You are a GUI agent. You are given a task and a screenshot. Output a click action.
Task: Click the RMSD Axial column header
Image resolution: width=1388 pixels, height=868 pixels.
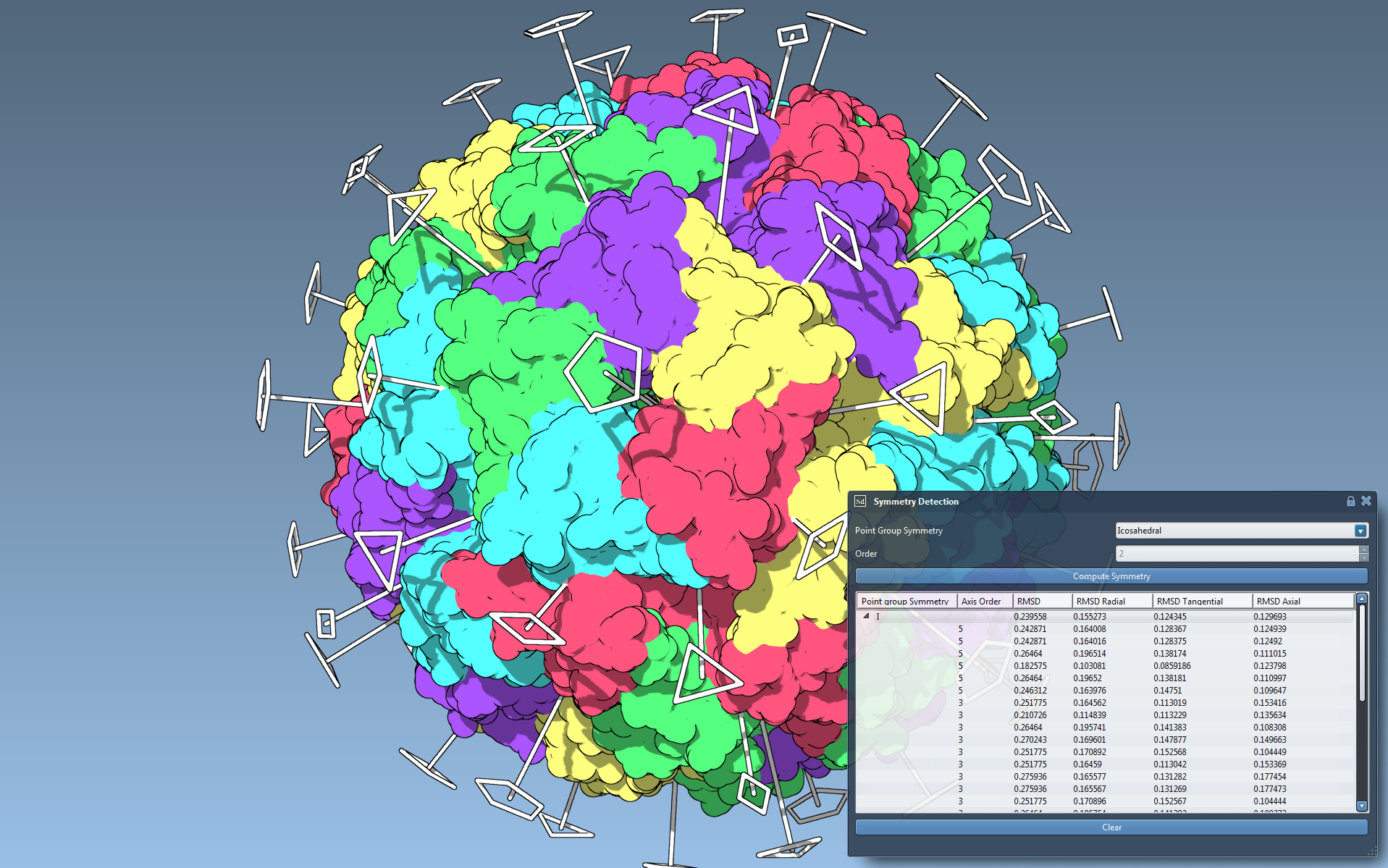[1279, 601]
